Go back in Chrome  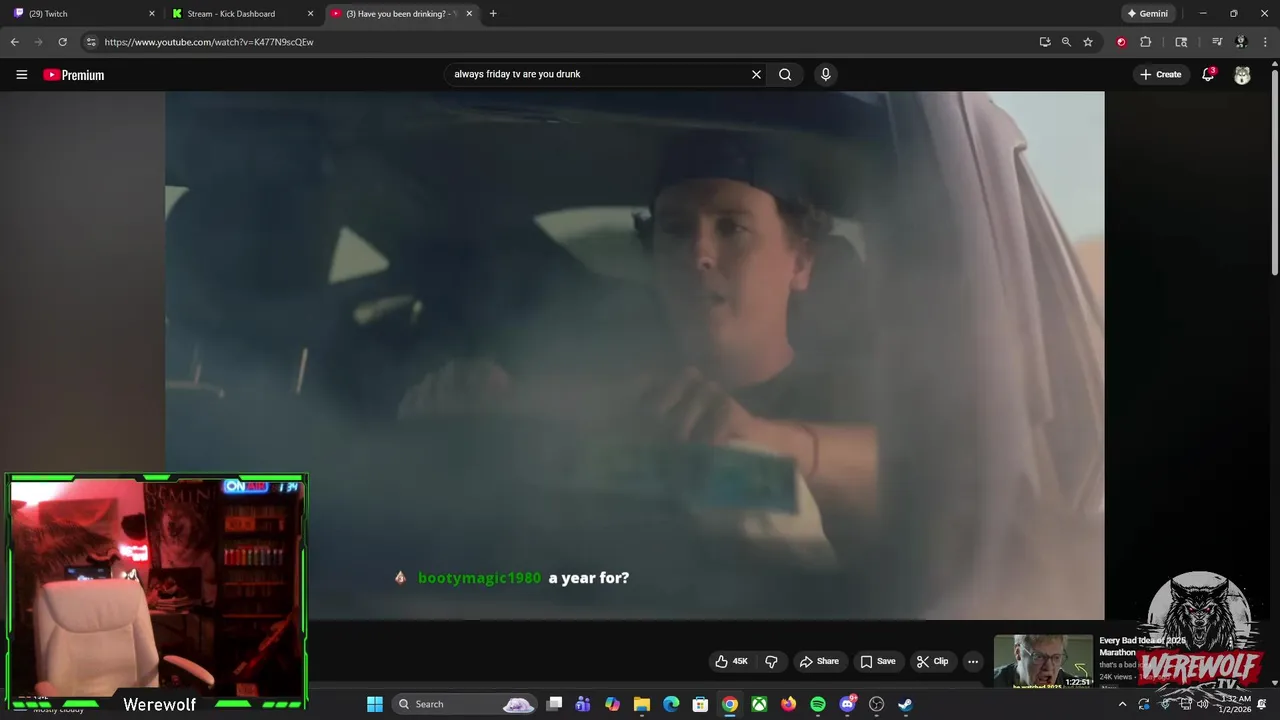(14, 42)
